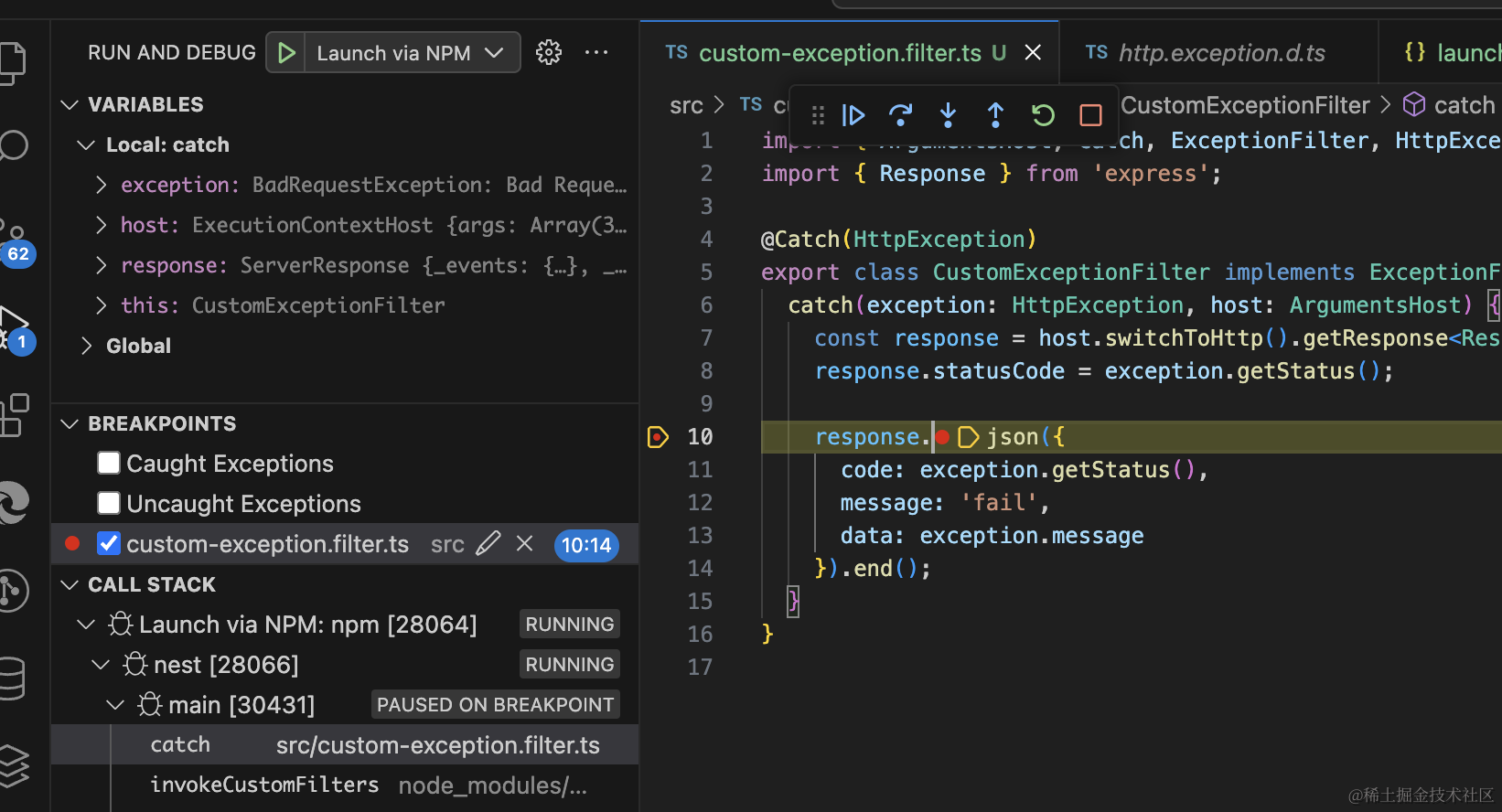This screenshot has height=812, width=1502.
Task: Click the Continue debug button
Action: [853, 115]
